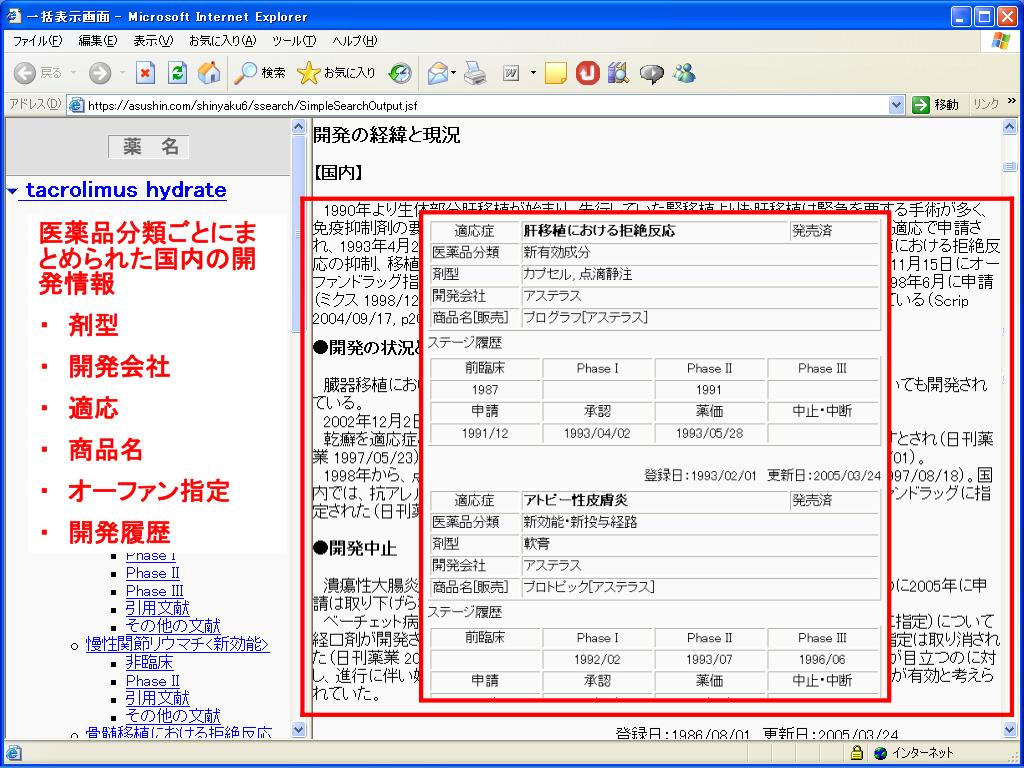Click the left pane scrollbar down arrow
Screen dimensions: 1024x768
pos(298,729)
